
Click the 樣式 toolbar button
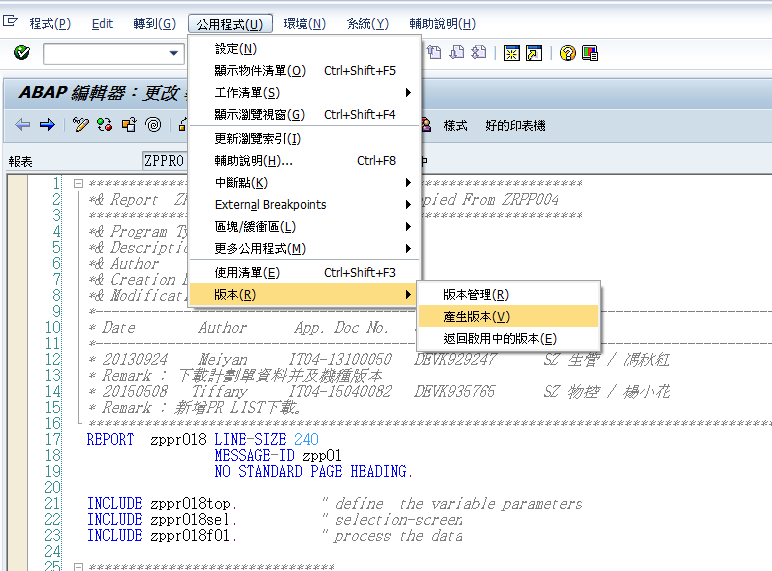point(455,126)
